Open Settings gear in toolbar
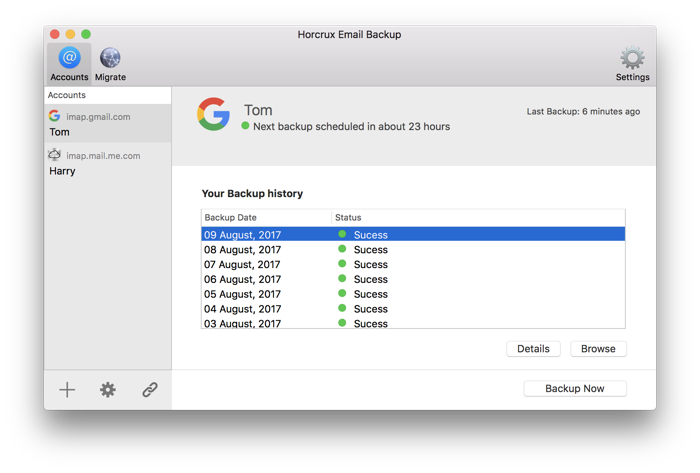 [x=632, y=64]
